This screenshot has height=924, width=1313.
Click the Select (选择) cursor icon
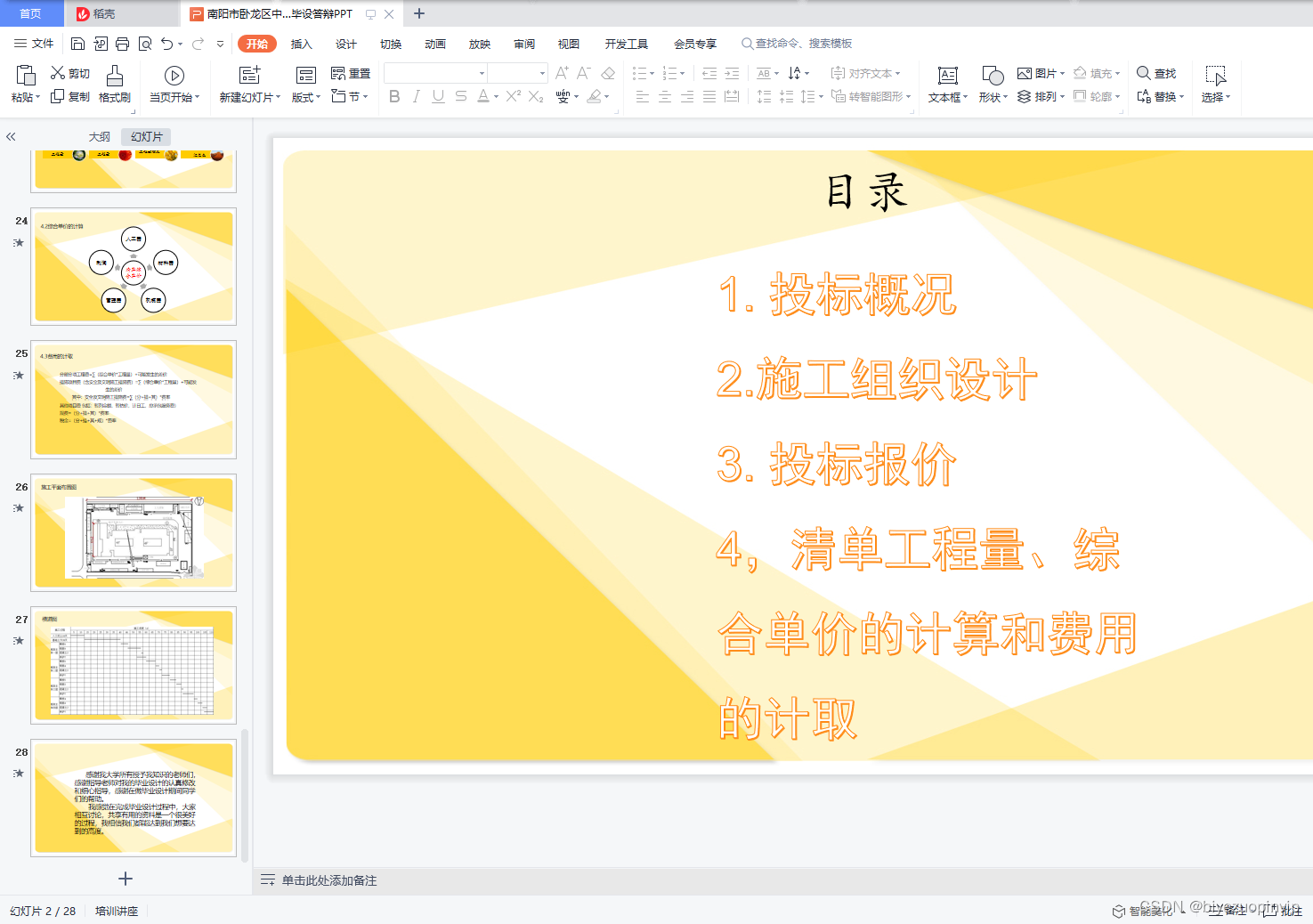(x=1215, y=75)
